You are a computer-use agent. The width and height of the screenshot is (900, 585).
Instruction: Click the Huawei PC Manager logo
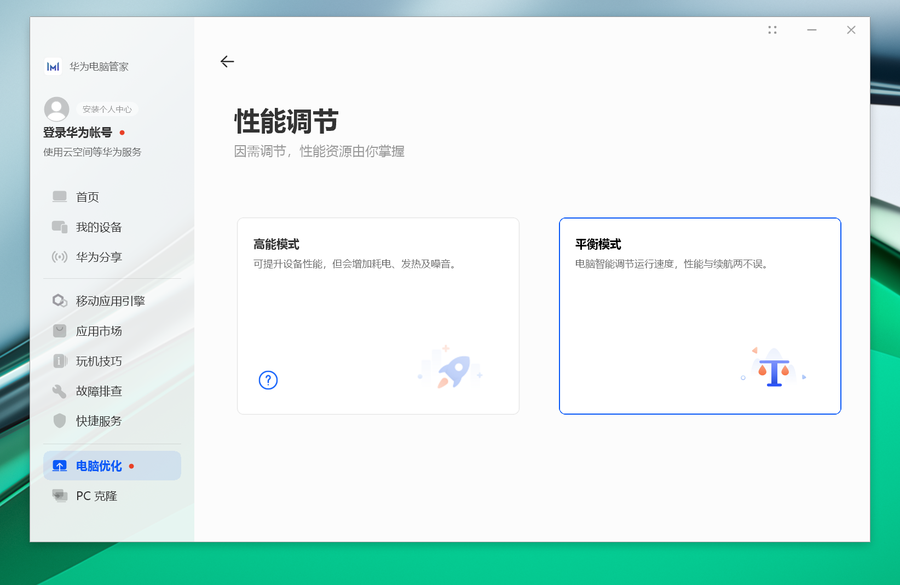(x=53, y=67)
